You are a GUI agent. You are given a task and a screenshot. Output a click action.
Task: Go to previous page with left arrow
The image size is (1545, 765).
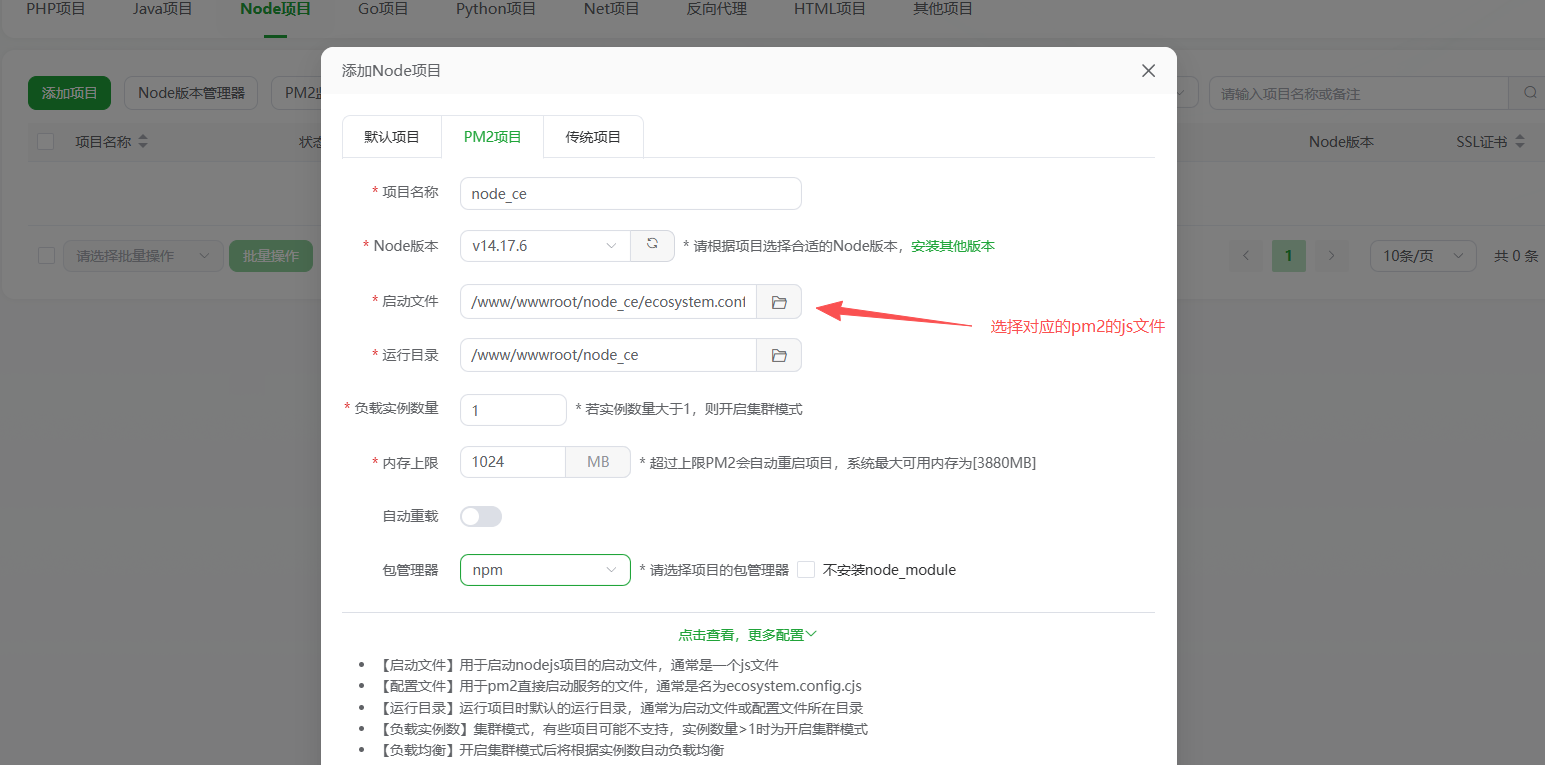(1245, 255)
